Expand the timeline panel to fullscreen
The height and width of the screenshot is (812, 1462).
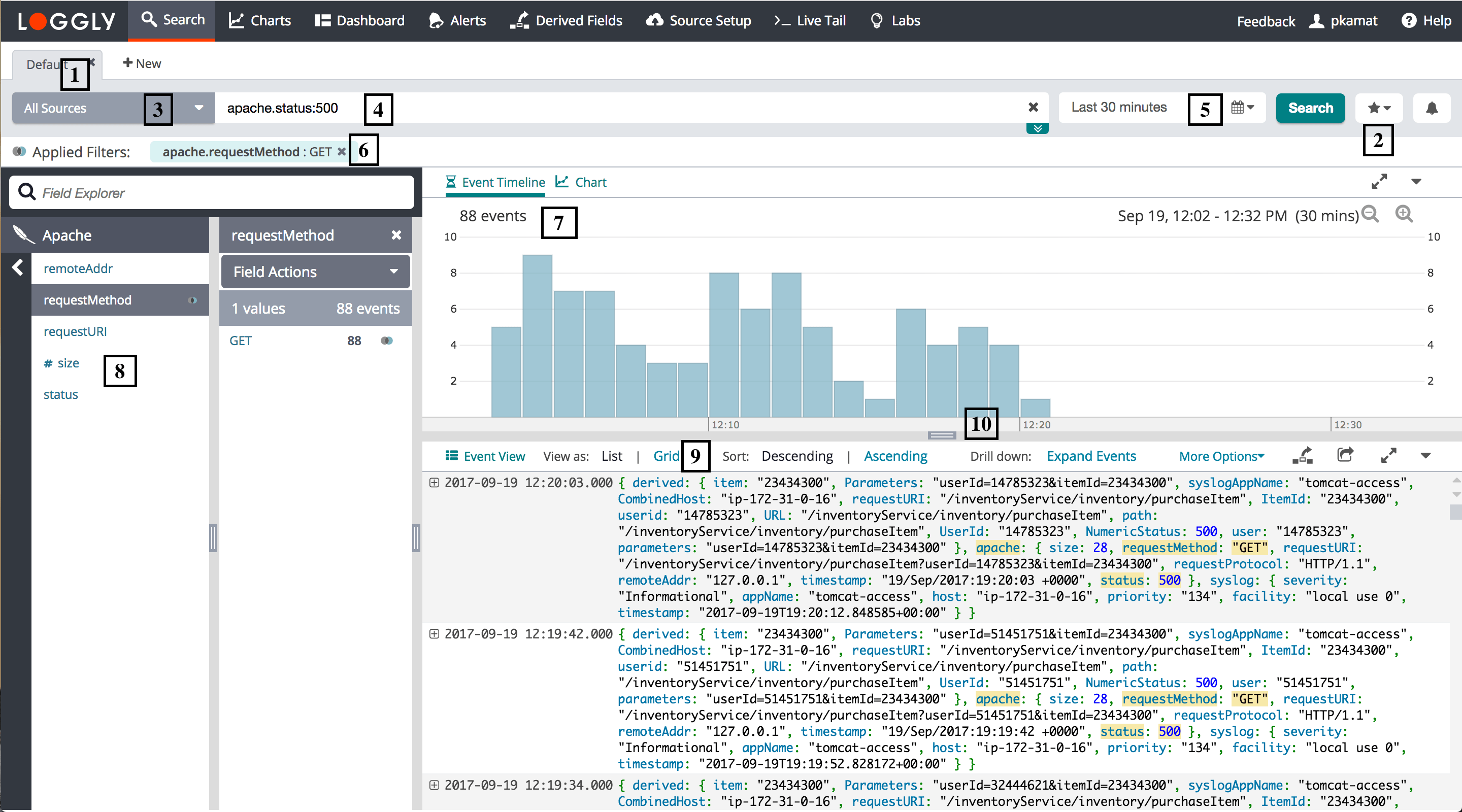pos(1379,182)
